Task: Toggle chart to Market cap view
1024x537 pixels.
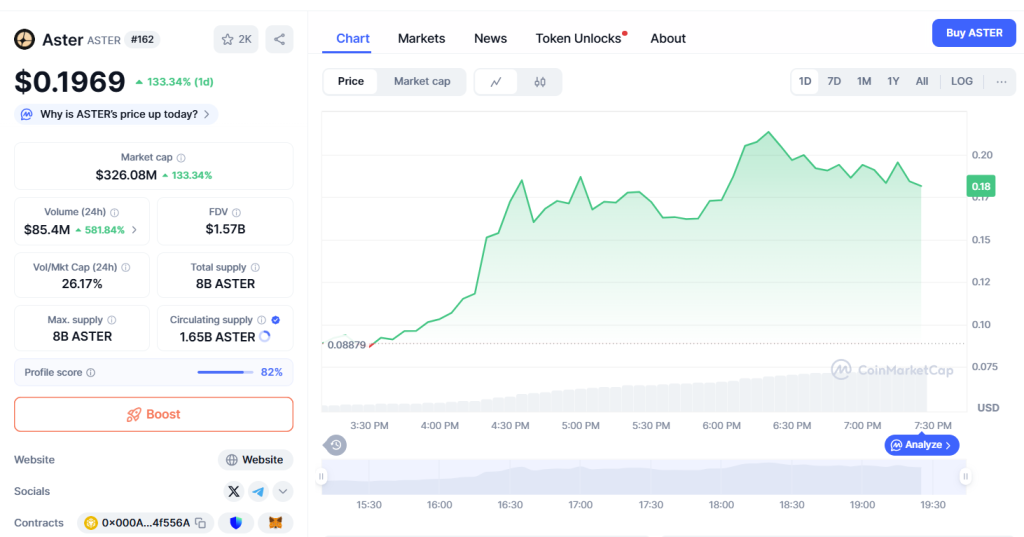Action: pos(421,82)
